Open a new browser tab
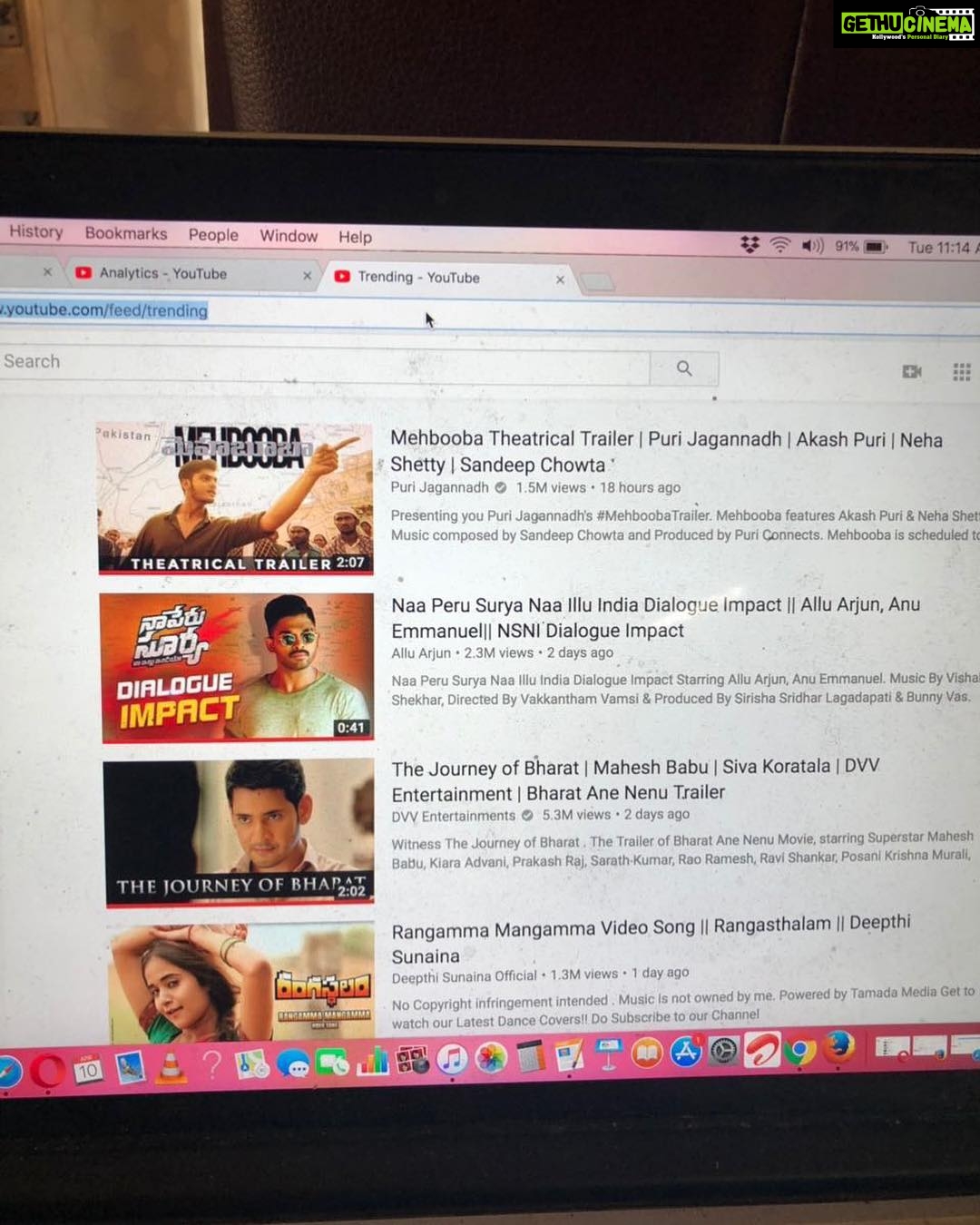Image resolution: width=980 pixels, height=1225 pixels. click(x=597, y=282)
